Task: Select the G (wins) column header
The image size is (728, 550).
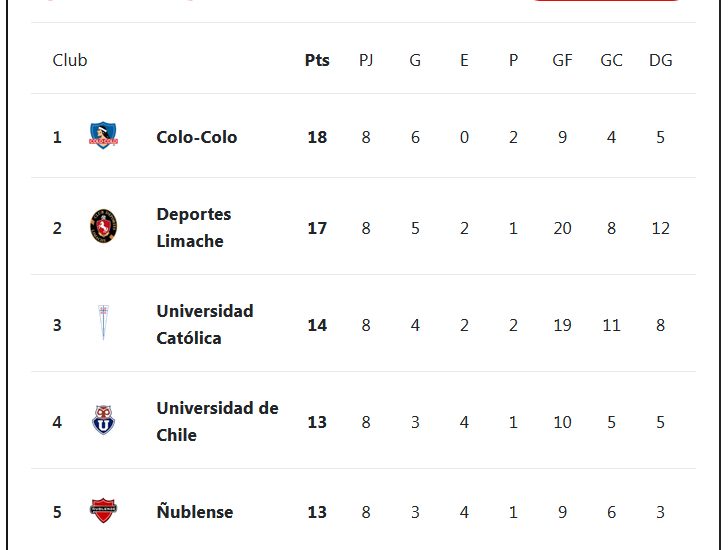Action: tap(415, 60)
